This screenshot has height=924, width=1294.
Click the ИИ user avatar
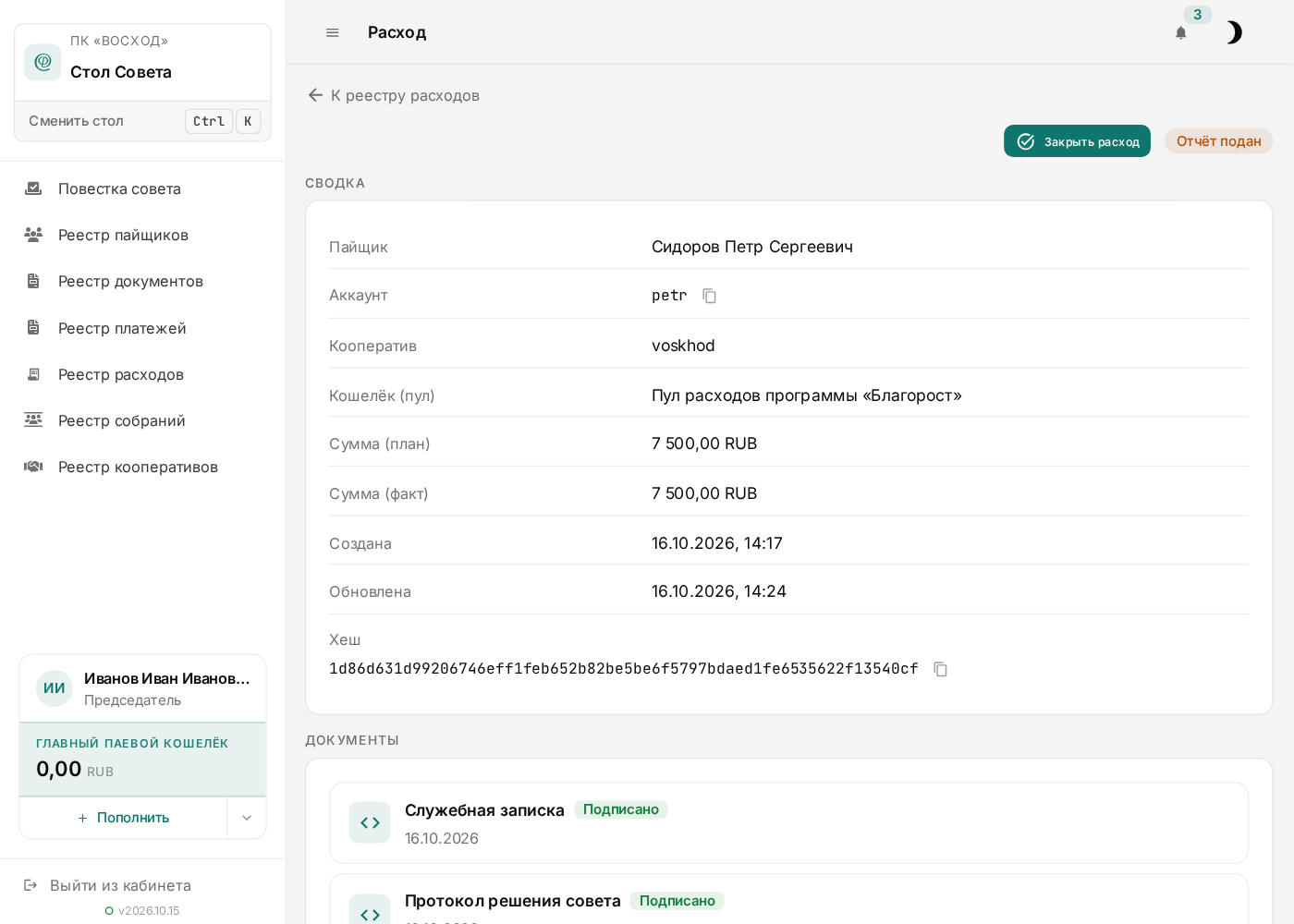tap(55, 688)
